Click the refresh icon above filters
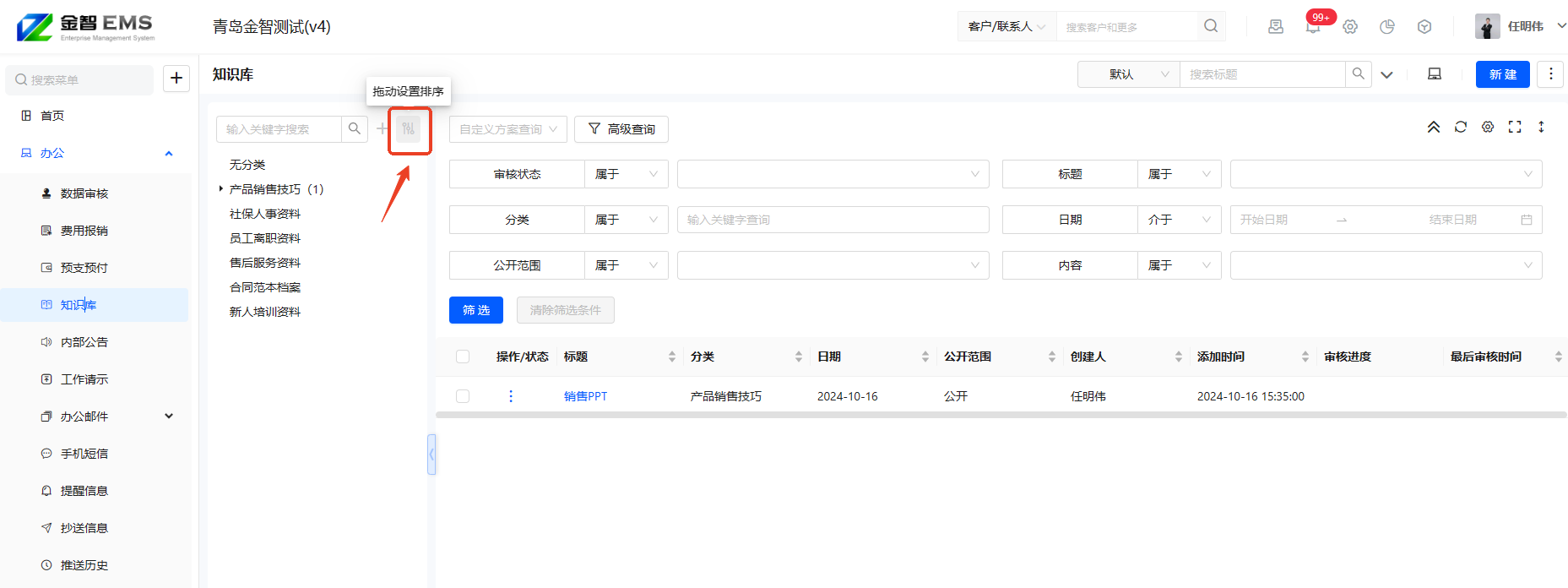Viewport: 1568px width, 588px height. tap(1461, 127)
